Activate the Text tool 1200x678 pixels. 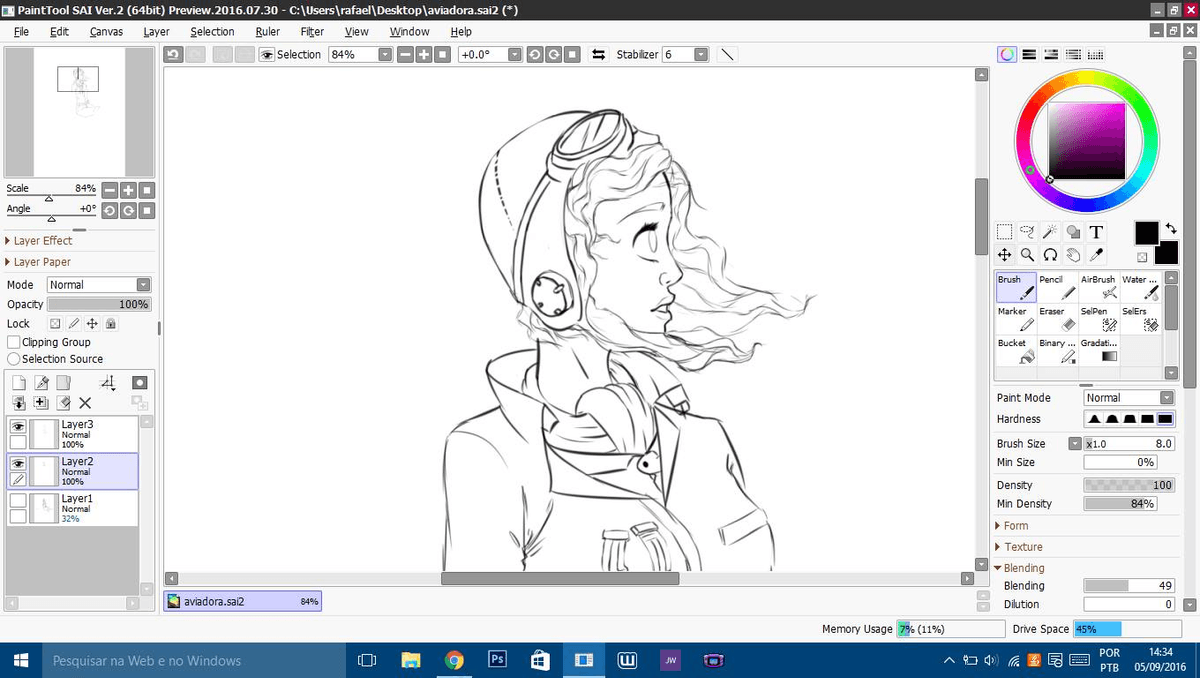pyautogui.click(x=1096, y=232)
